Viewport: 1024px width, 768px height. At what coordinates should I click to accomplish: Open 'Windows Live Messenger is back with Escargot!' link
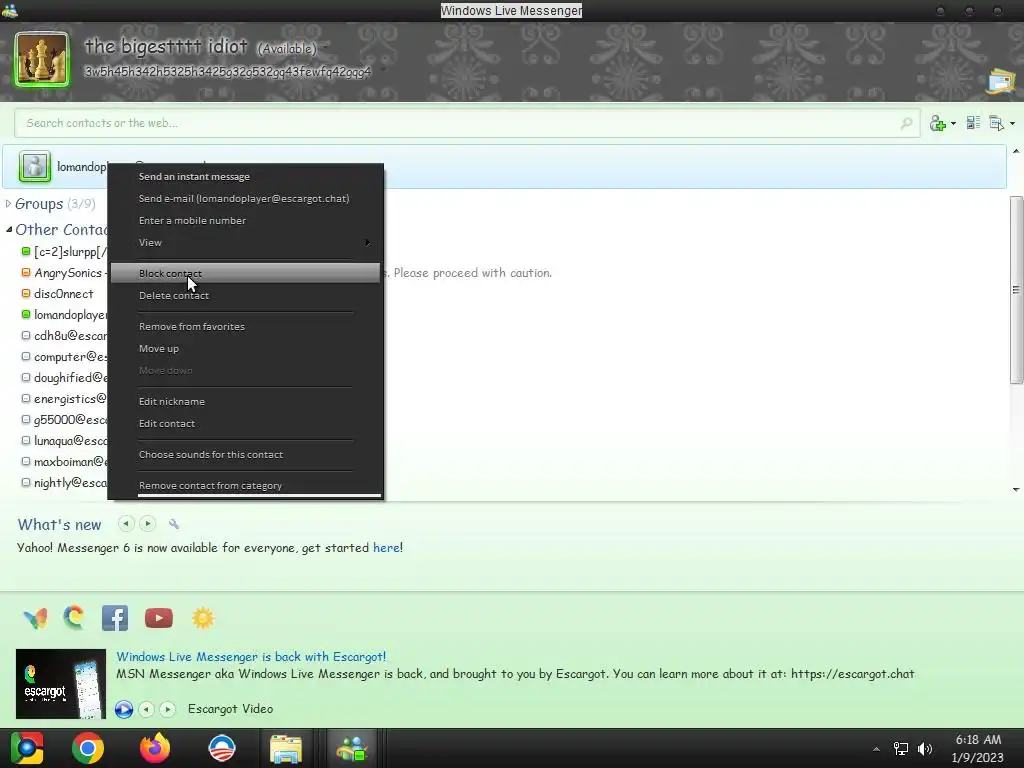pos(251,657)
